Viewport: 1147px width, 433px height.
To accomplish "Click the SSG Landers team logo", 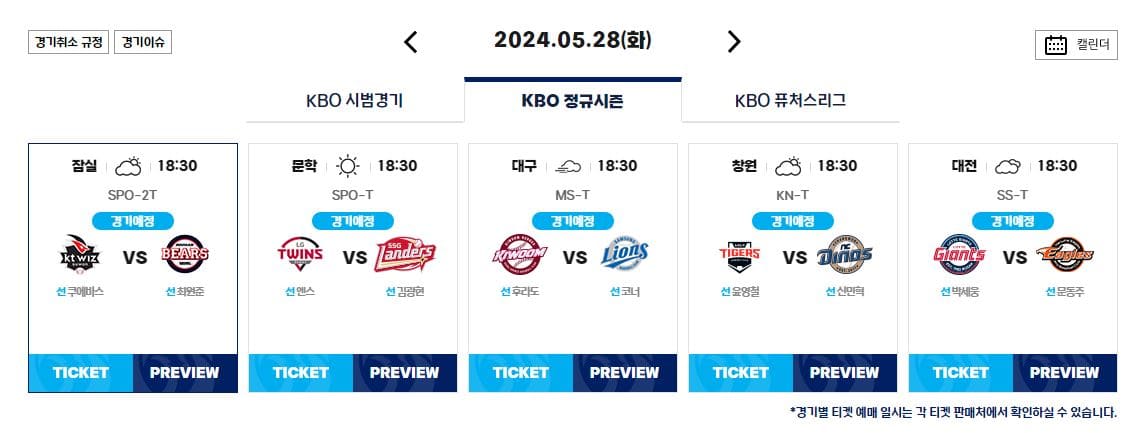I will [x=405, y=256].
